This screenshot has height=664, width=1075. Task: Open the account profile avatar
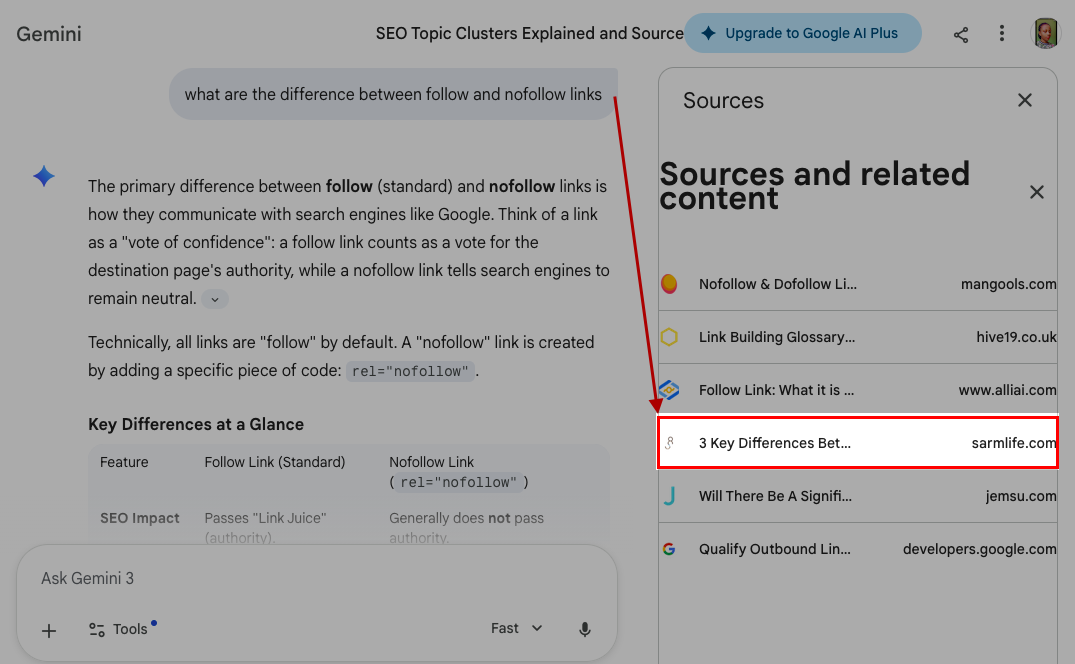(1046, 33)
